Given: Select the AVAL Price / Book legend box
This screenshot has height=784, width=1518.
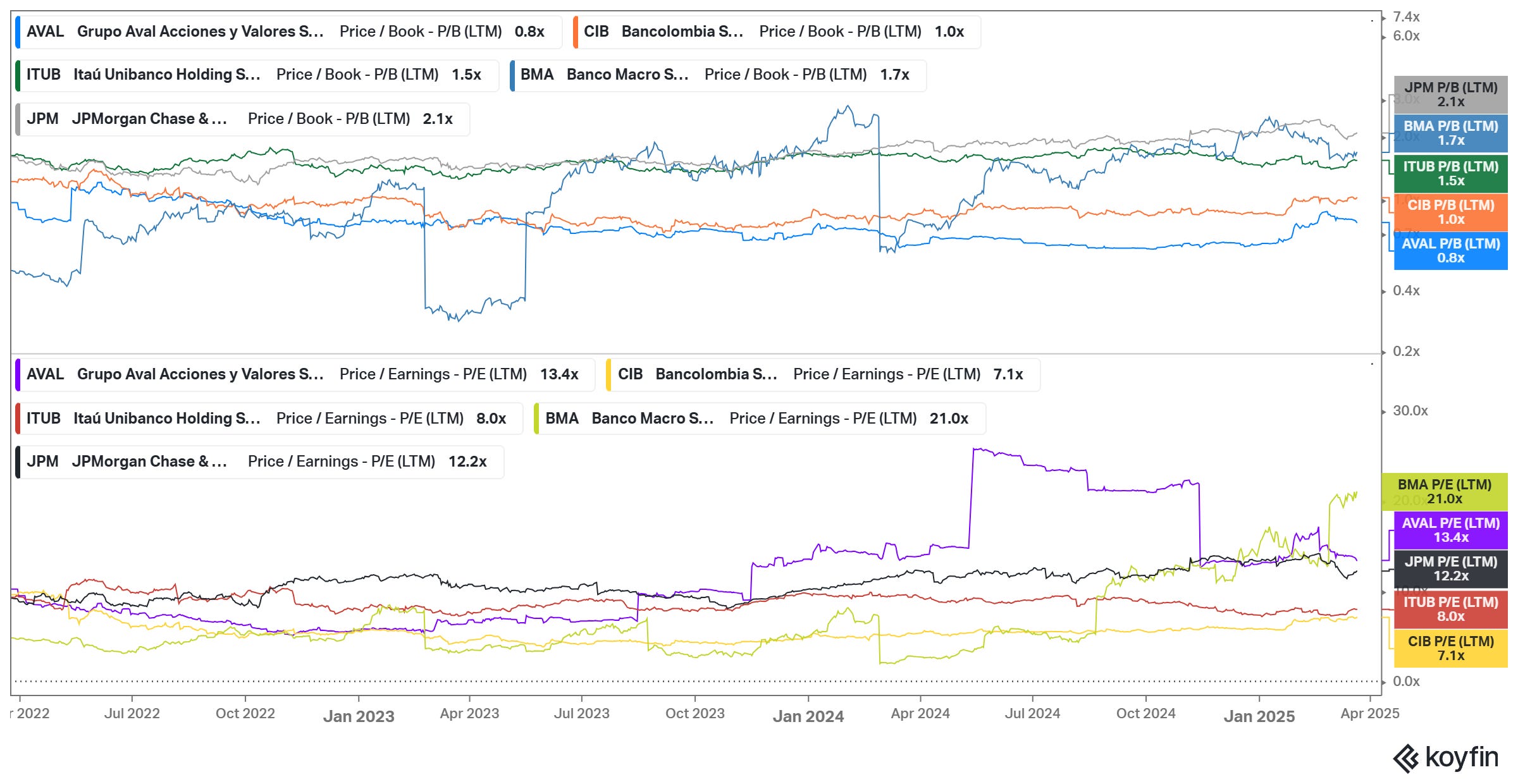Looking at the screenshot, I should [289, 32].
